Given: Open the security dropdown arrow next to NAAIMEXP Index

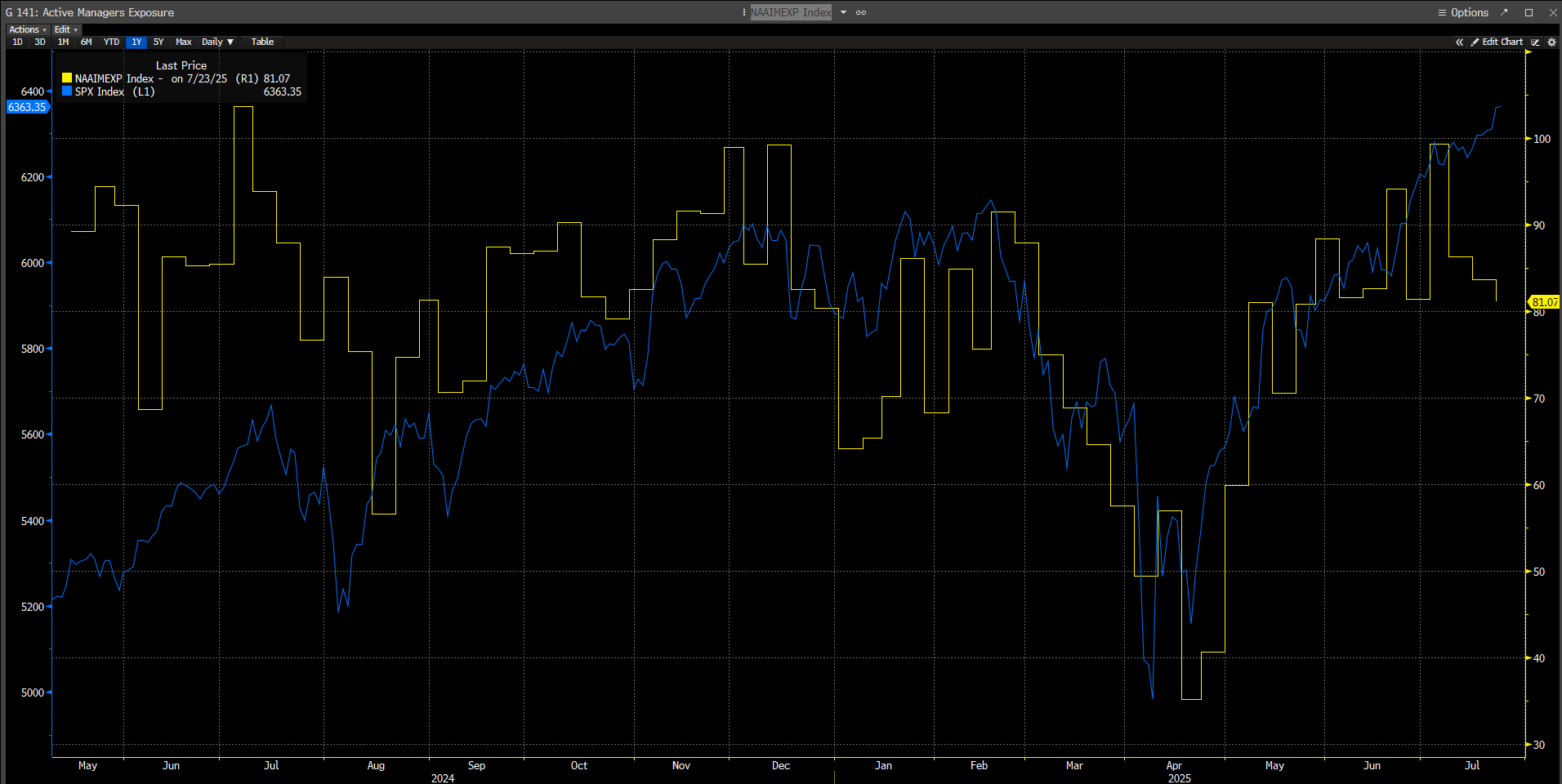Looking at the screenshot, I should tap(843, 12).
